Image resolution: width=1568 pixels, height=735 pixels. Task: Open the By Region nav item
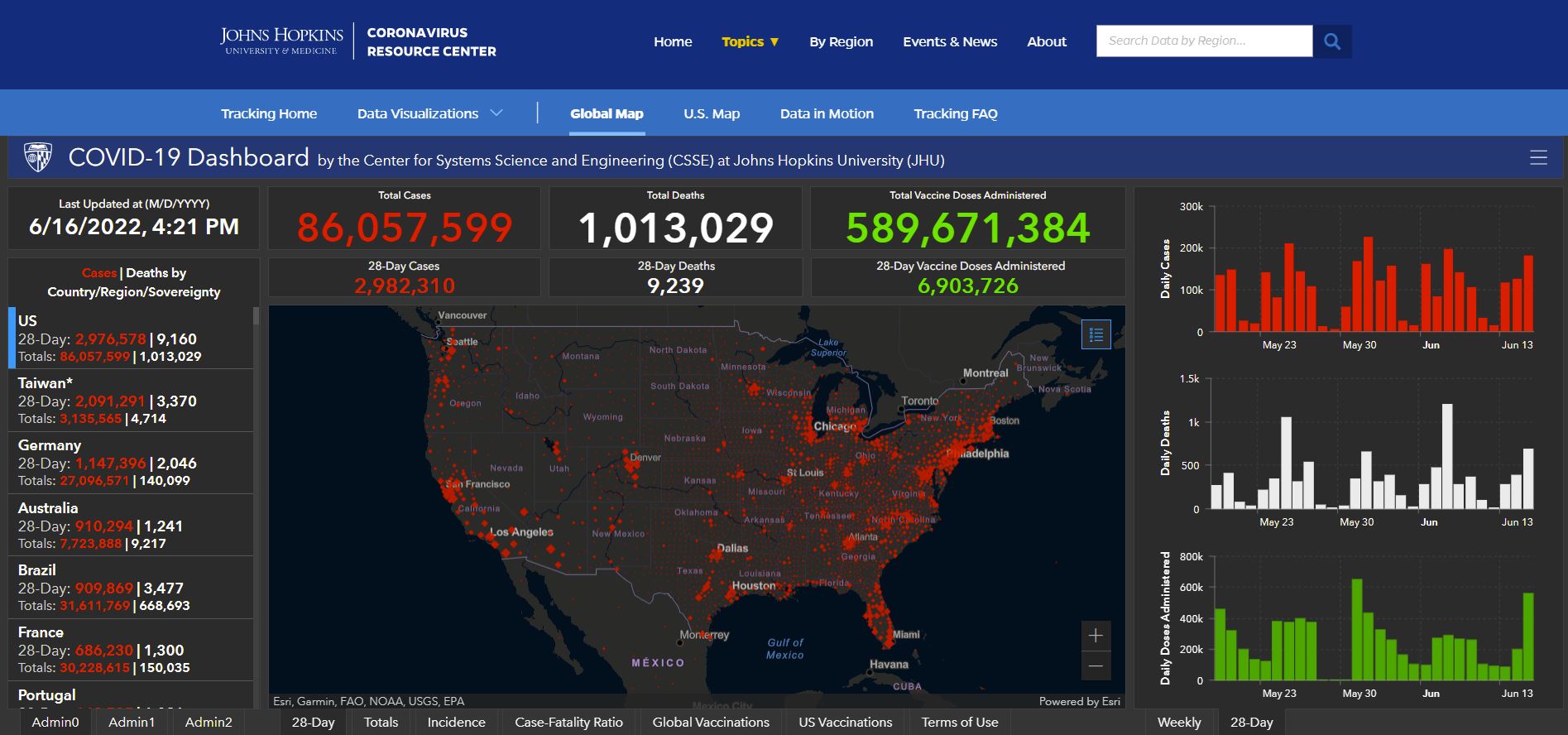841,41
